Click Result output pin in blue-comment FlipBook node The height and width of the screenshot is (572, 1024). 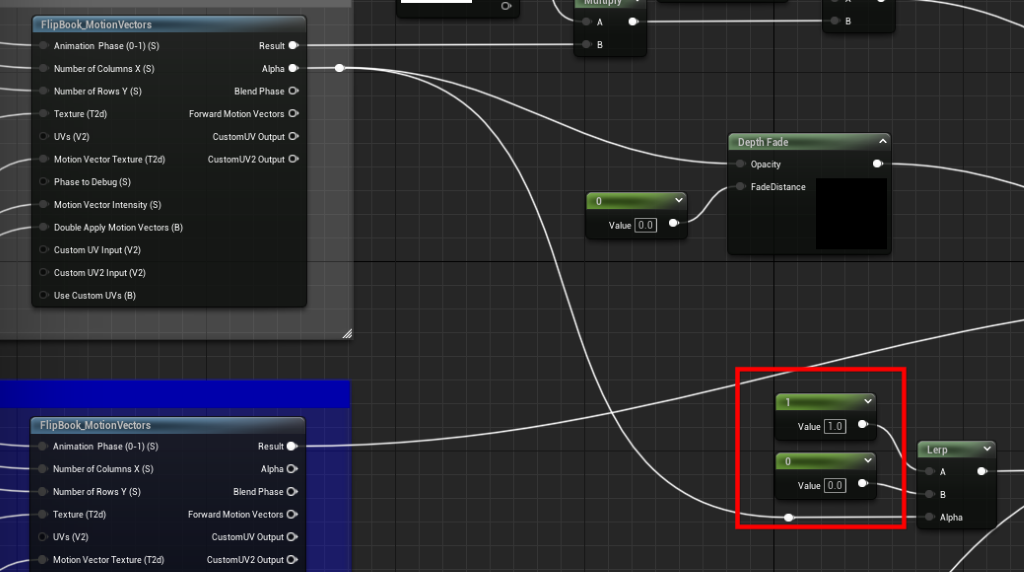pos(292,446)
